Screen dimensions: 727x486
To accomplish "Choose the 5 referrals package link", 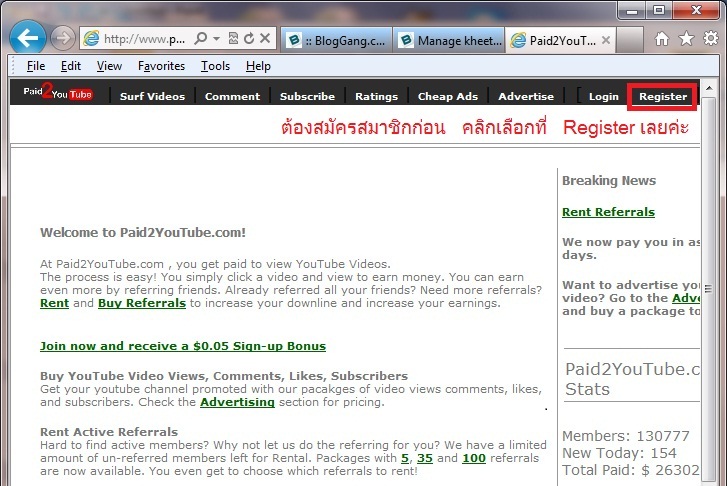I will [405, 458].
